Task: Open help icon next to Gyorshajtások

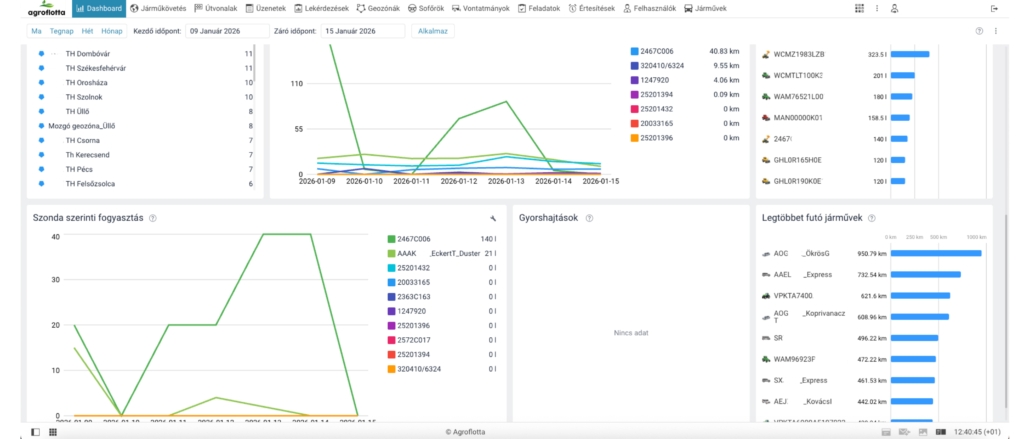Action: [590, 218]
